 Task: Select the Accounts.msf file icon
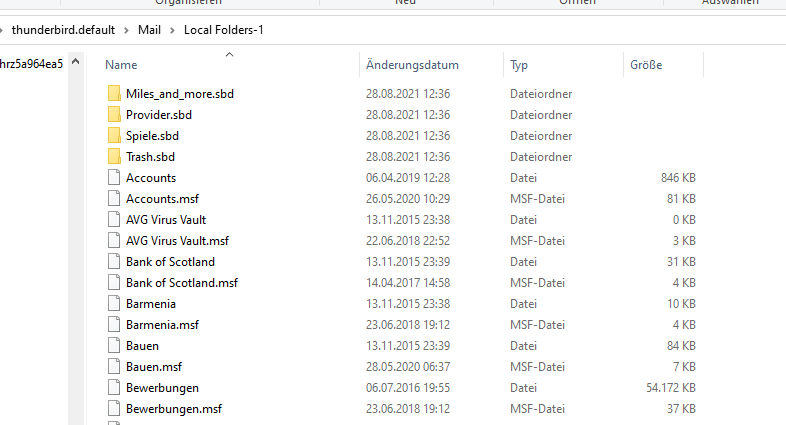pos(114,199)
